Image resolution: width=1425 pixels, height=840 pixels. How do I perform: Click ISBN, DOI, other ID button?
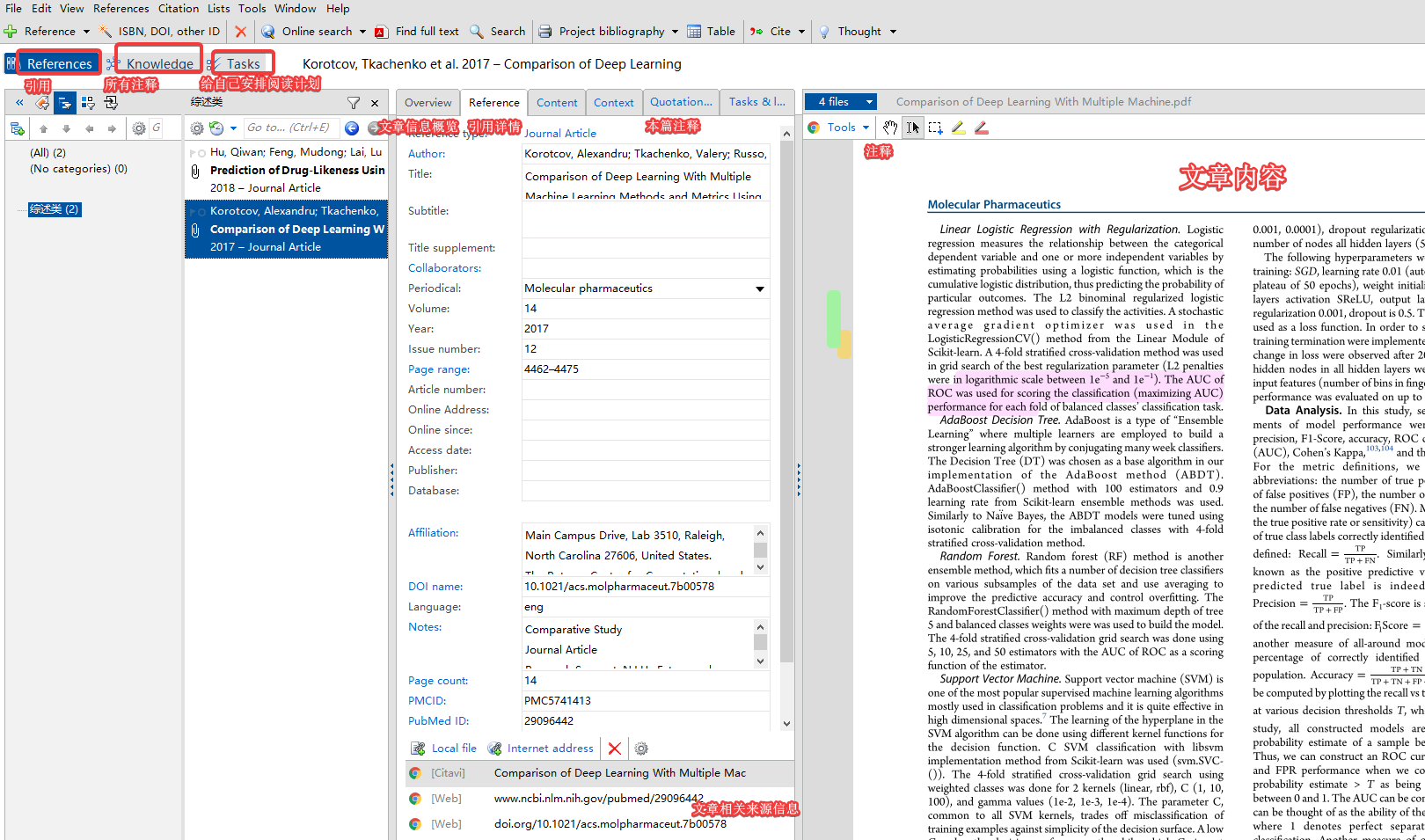pyautogui.click(x=159, y=32)
